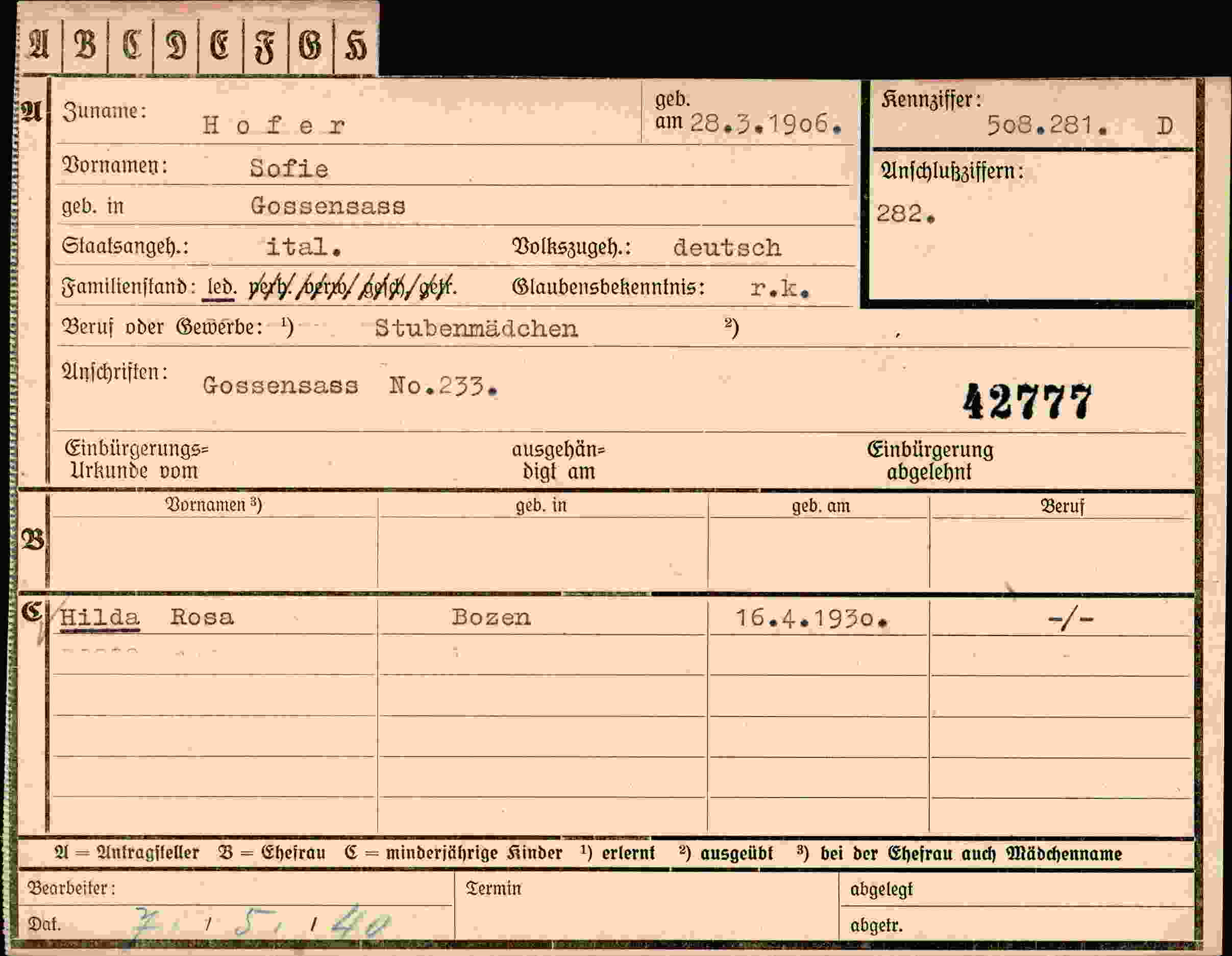The width and height of the screenshot is (1232, 956).
Task: Click 'Einbürgerung abgelehnt' label
Action: pos(930,460)
